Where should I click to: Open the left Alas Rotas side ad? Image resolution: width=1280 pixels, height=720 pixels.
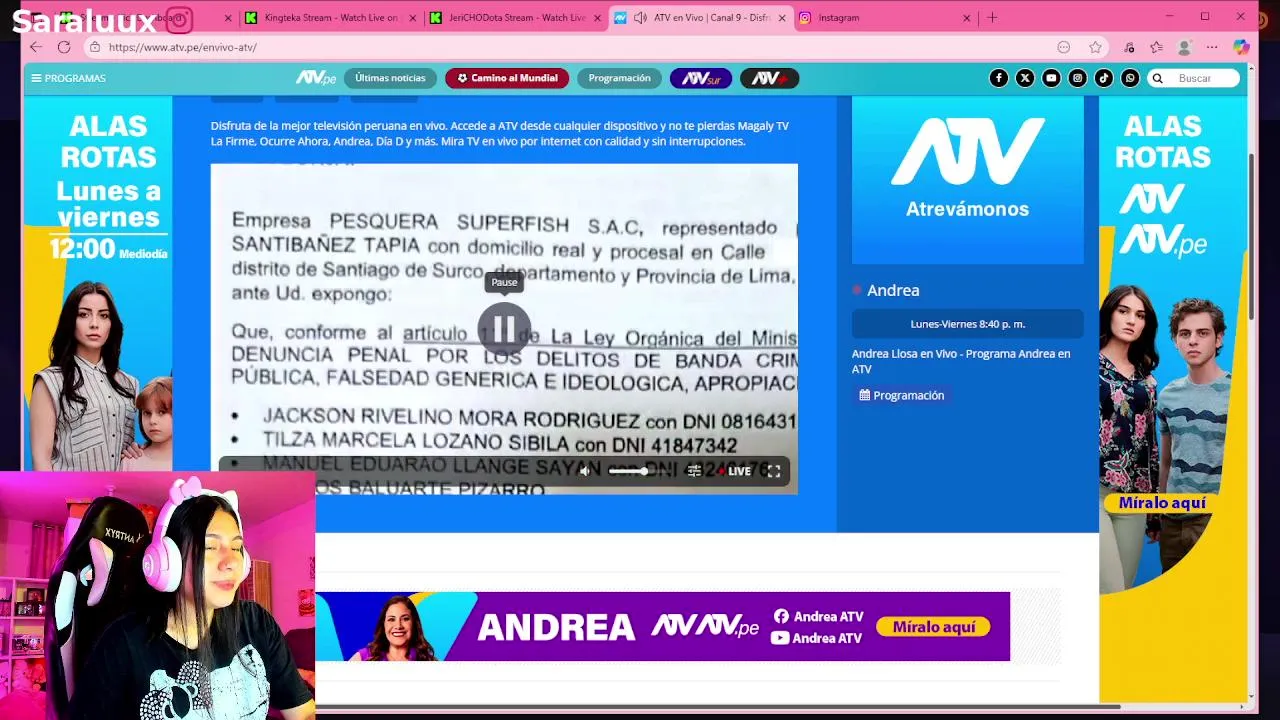[x=98, y=284]
